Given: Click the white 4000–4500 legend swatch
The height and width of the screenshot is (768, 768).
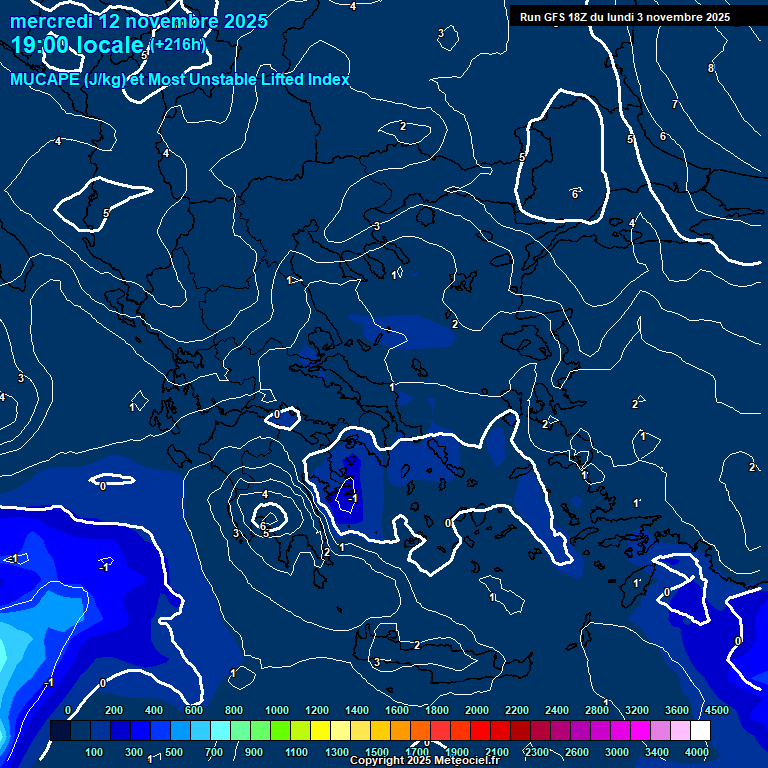Looking at the screenshot, I should tap(700, 730).
